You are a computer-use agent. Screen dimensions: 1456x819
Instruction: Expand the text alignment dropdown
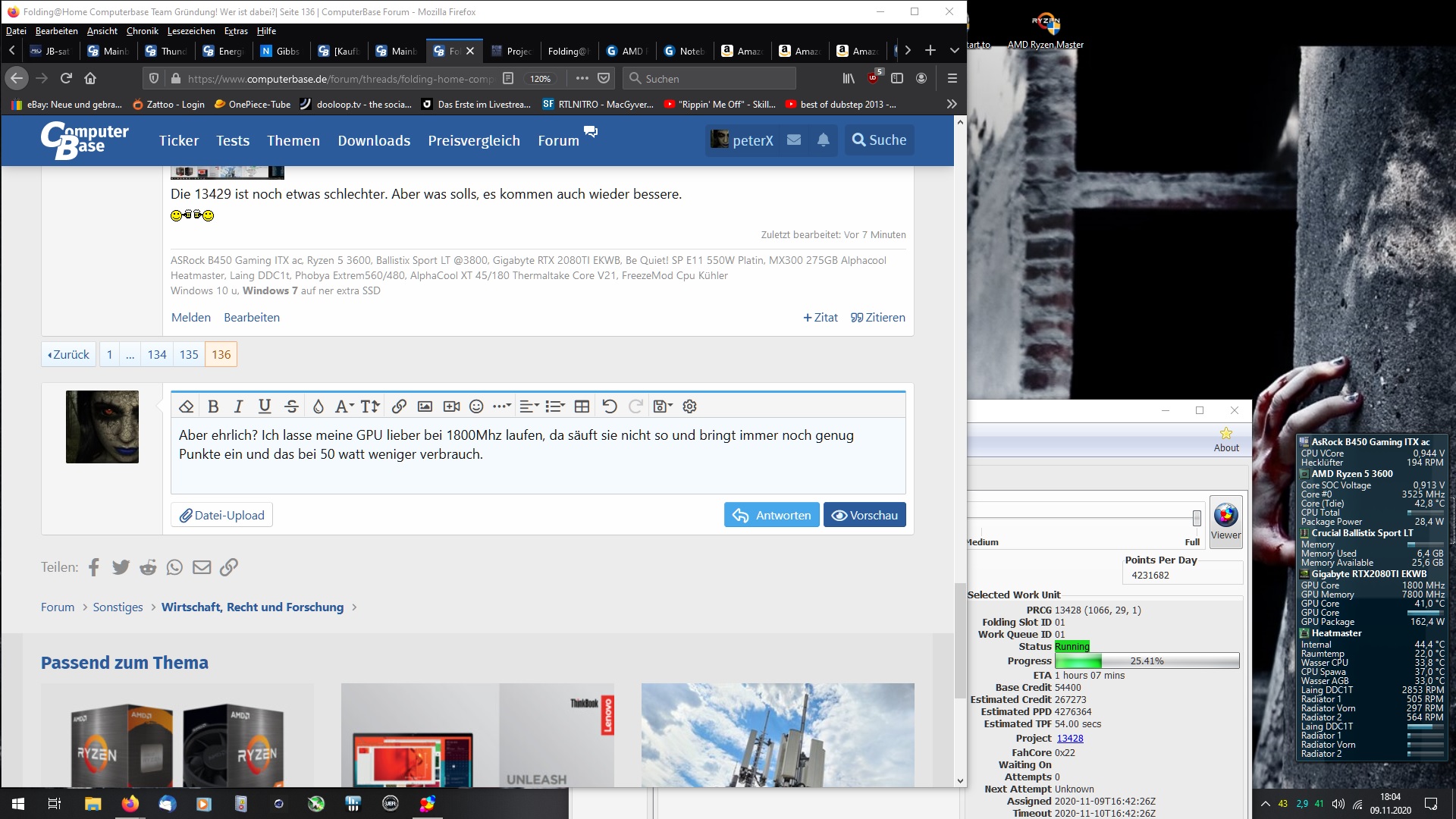[x=529, y=406]
